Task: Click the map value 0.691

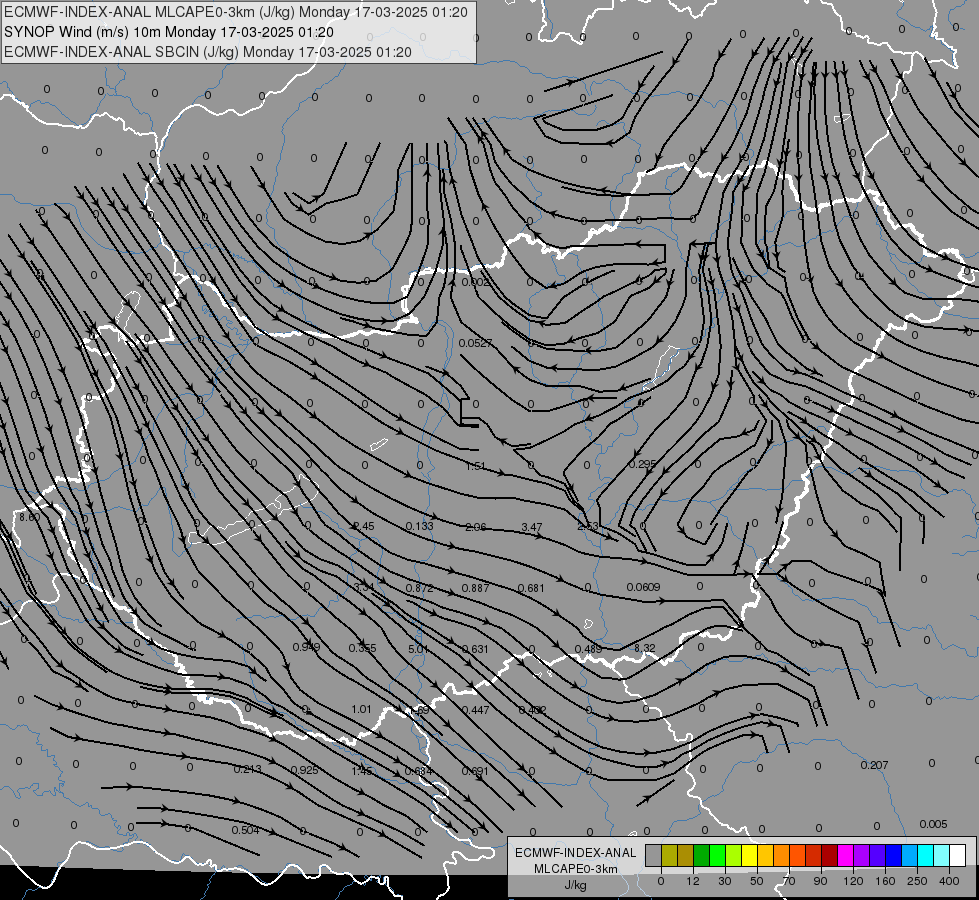Action: click(475, 771)
